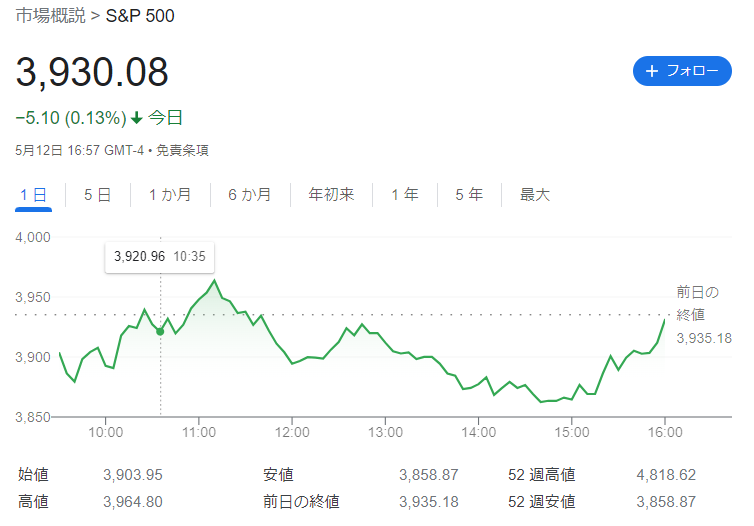
Task: Click the 3,920.96 chart tooltip
Action: coord(159,256)
